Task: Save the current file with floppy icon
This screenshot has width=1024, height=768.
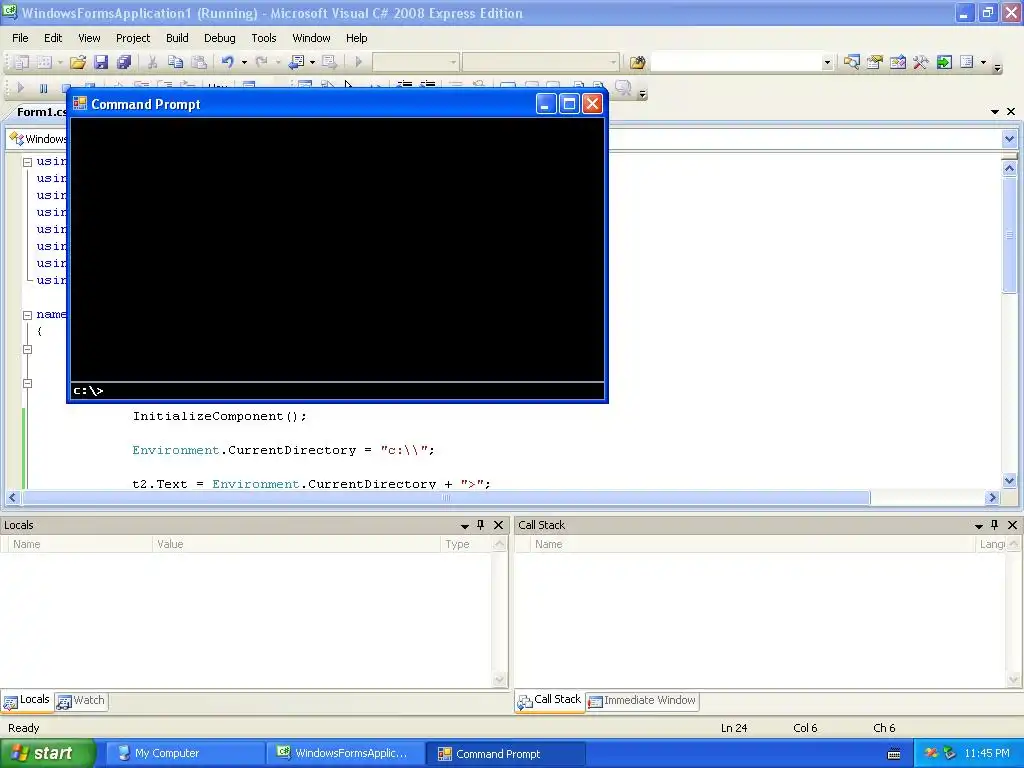Action: [x=101, y=62]
